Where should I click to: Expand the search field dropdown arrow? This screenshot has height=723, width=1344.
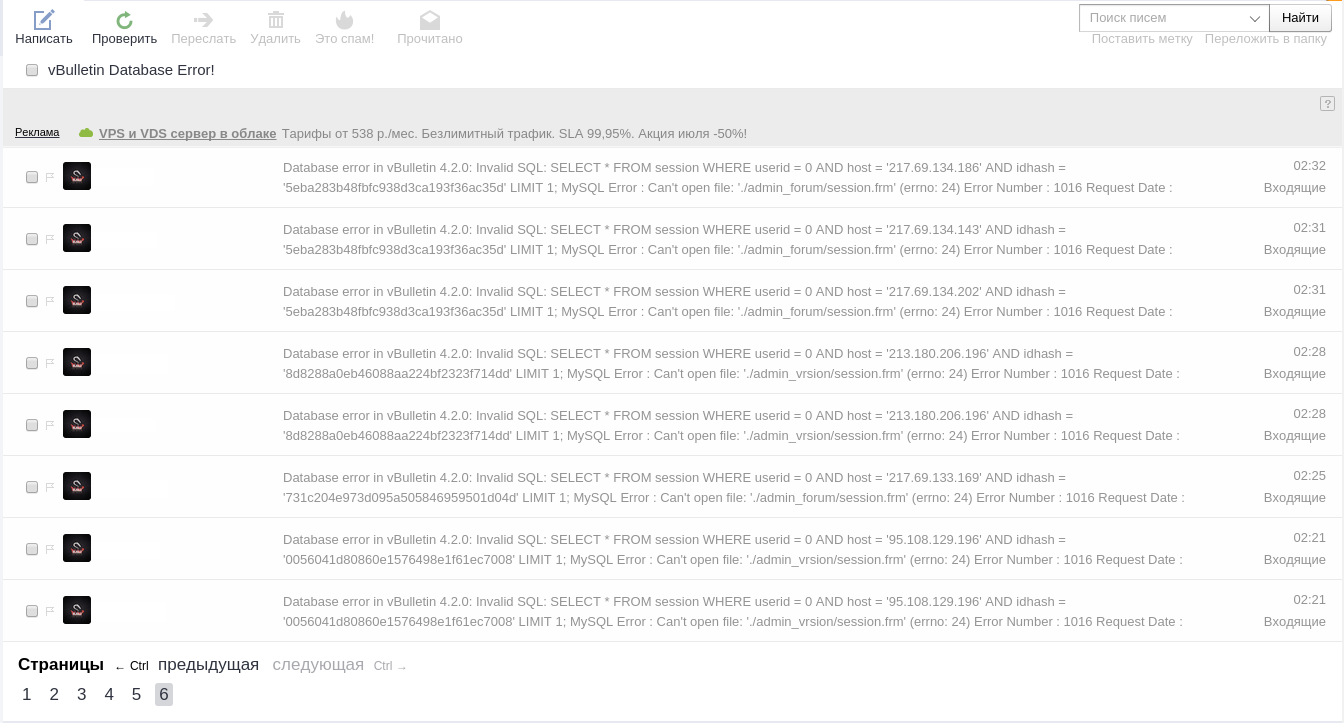point(1255,18)
